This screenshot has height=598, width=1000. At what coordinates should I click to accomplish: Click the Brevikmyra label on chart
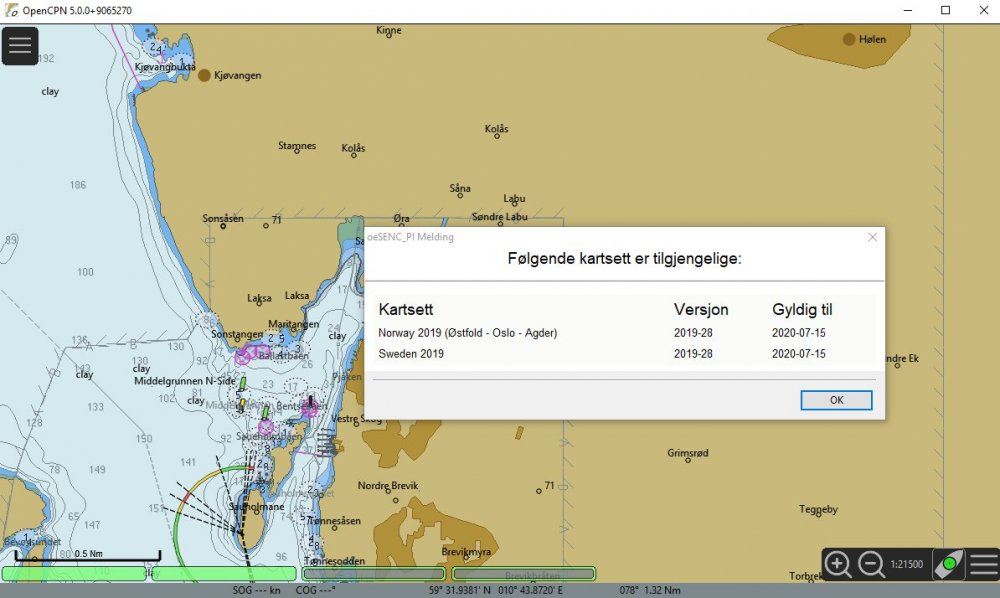click(x=466, y=551)
